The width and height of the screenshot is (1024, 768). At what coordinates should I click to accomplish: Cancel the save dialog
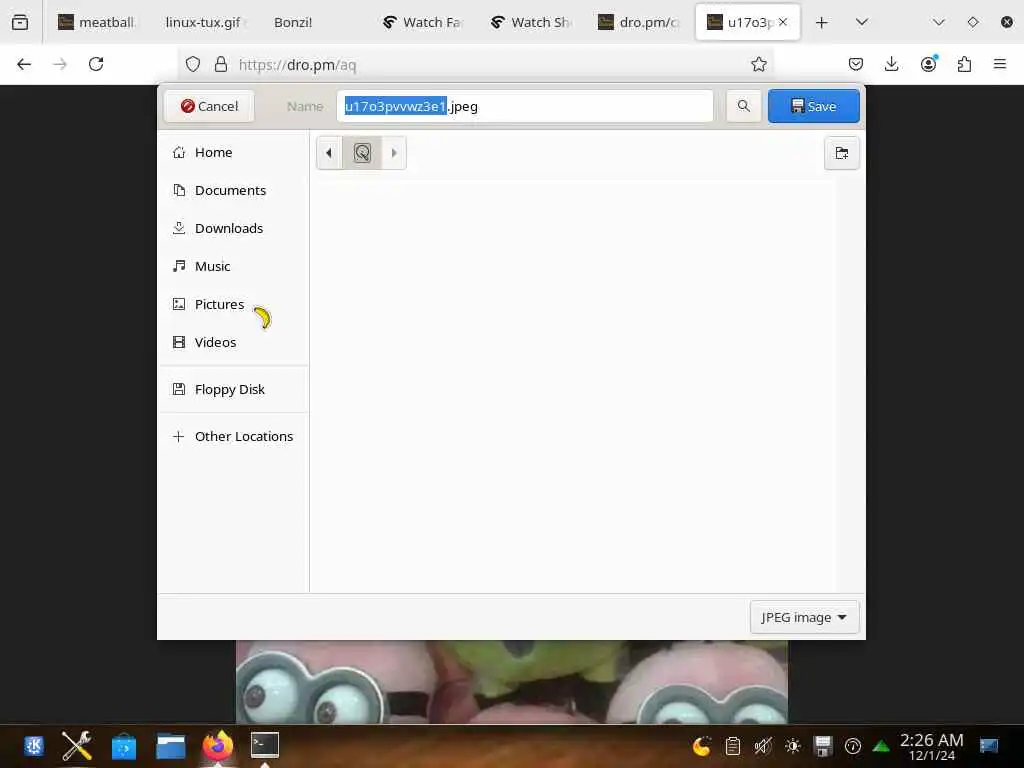(x=209, y=106)
